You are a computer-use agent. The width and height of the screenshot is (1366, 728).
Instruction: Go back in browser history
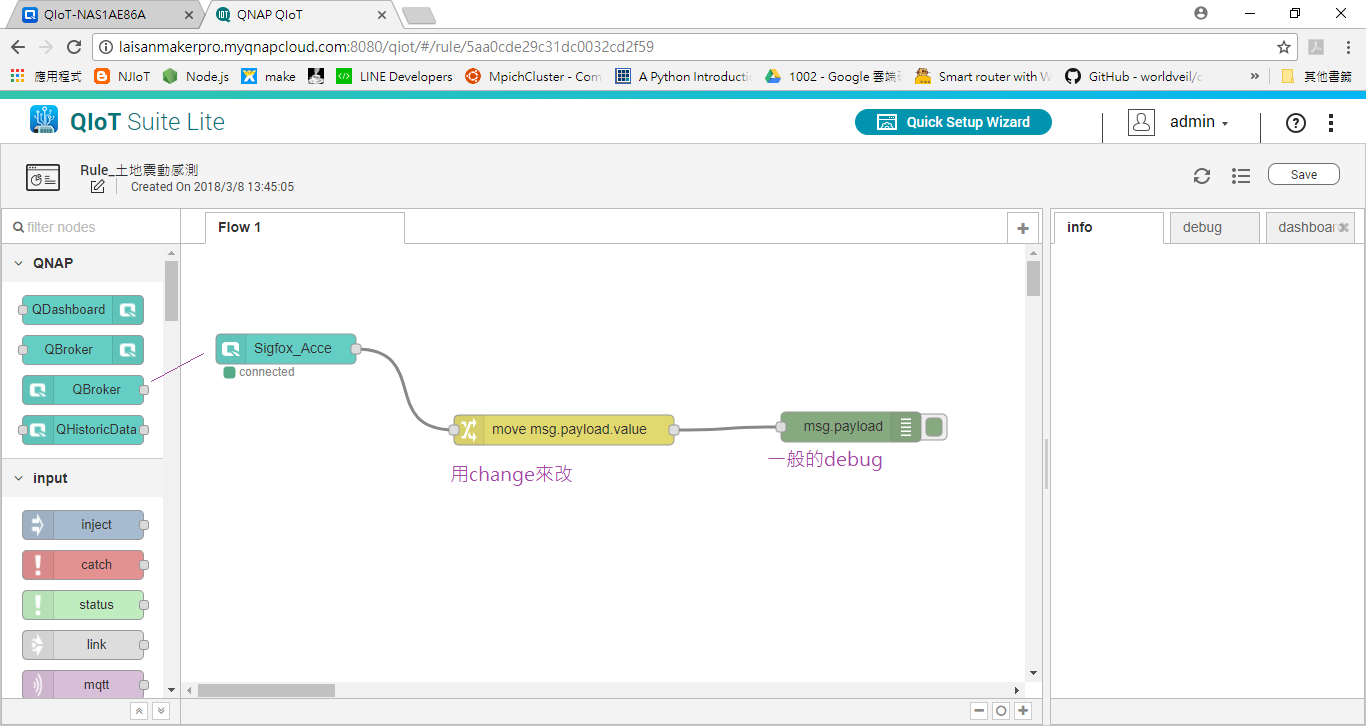[x=18, y=47]
